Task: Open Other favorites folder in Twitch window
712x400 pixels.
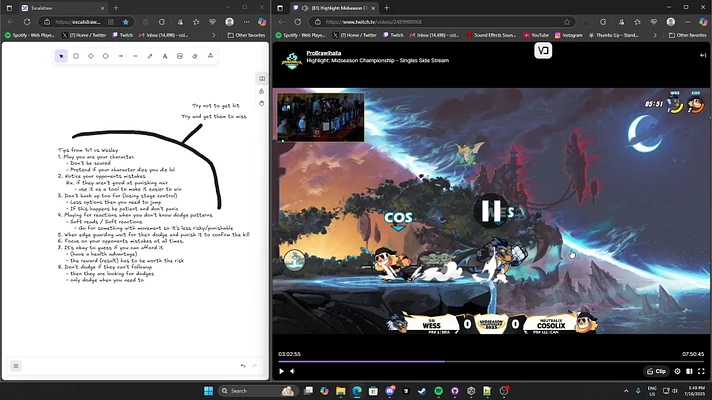Action: pos(688,35)
